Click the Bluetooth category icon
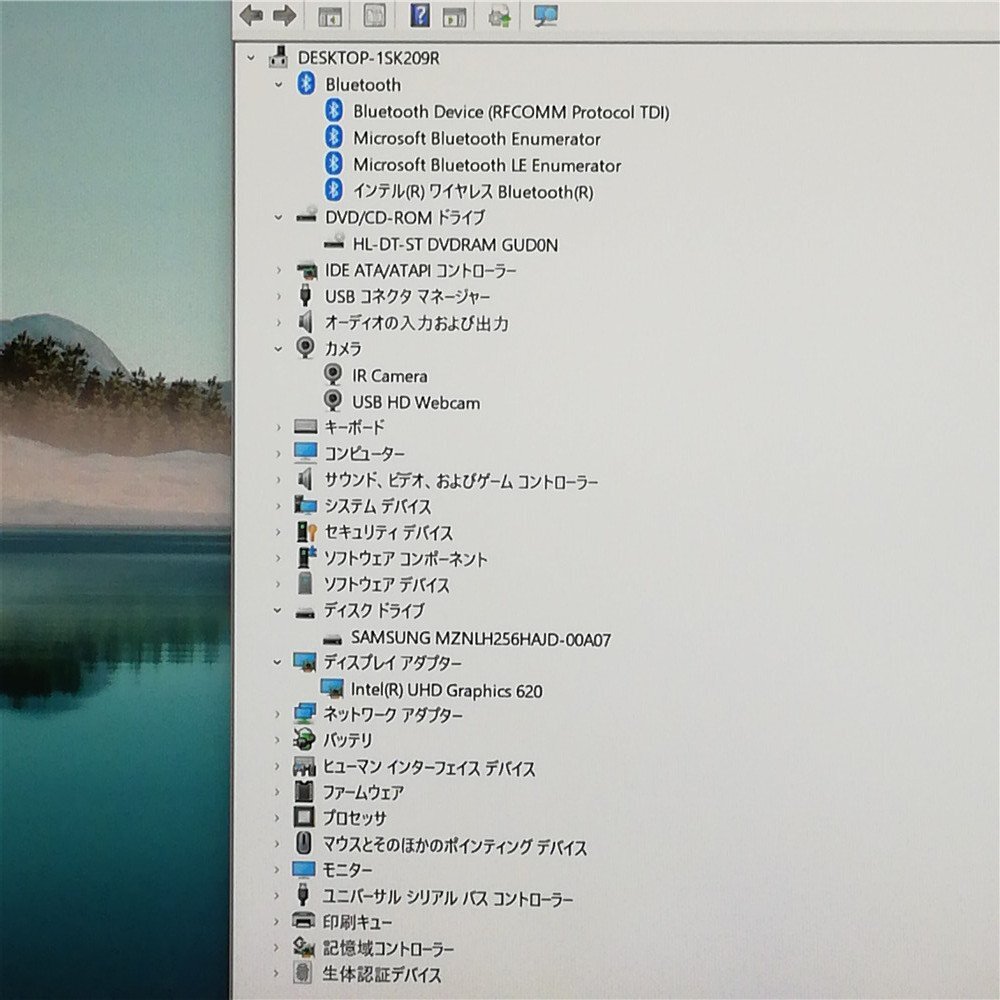 306,84
